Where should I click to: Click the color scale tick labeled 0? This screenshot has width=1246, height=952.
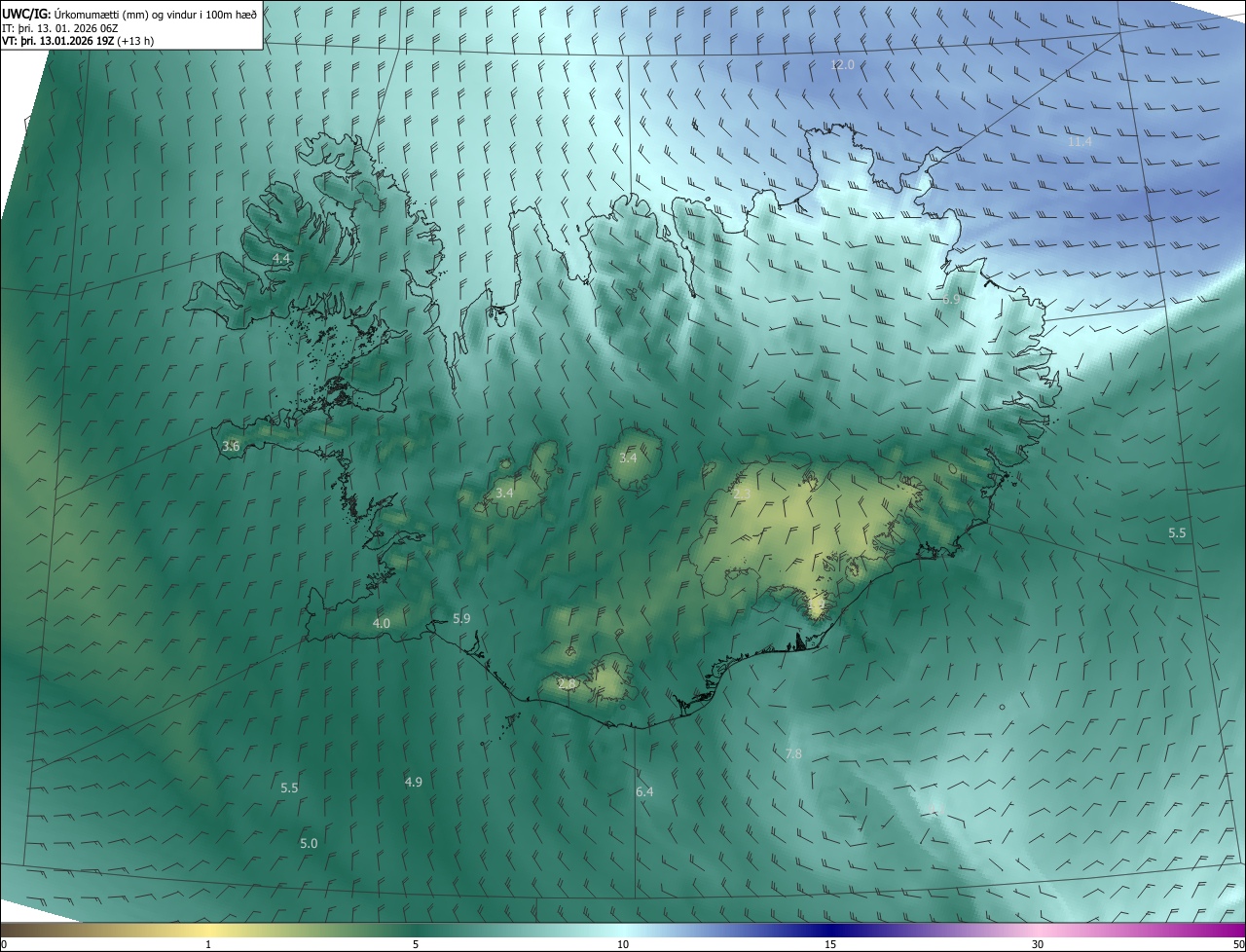tap(3, 944)
